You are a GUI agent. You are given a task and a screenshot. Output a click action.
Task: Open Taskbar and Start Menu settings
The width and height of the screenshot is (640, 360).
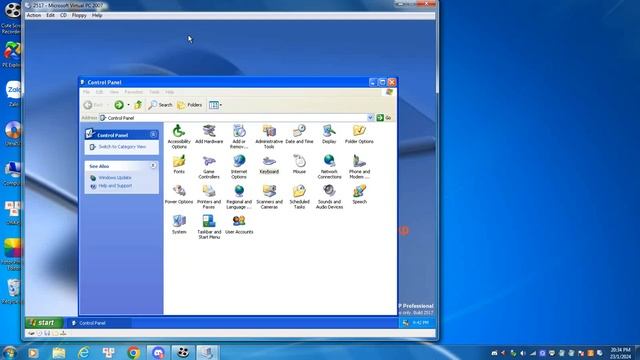209,227
